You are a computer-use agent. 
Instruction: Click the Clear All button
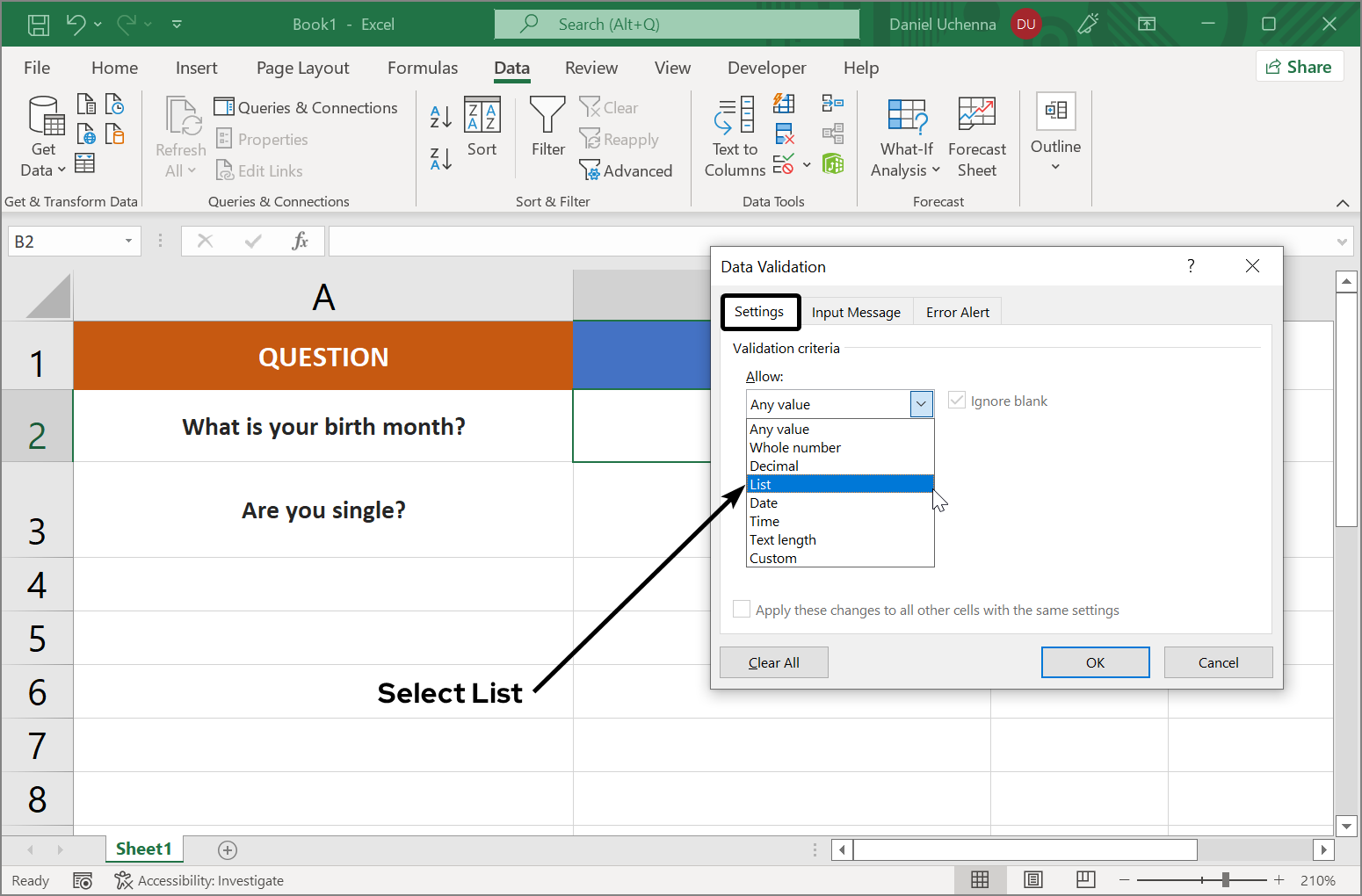(773, 661)
